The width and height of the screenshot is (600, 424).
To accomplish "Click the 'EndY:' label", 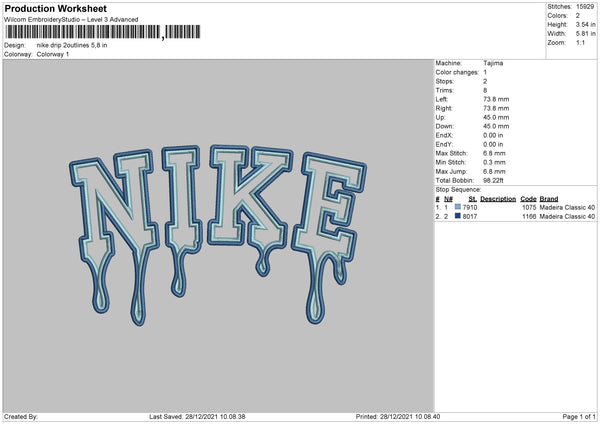I will coord(444,145).
